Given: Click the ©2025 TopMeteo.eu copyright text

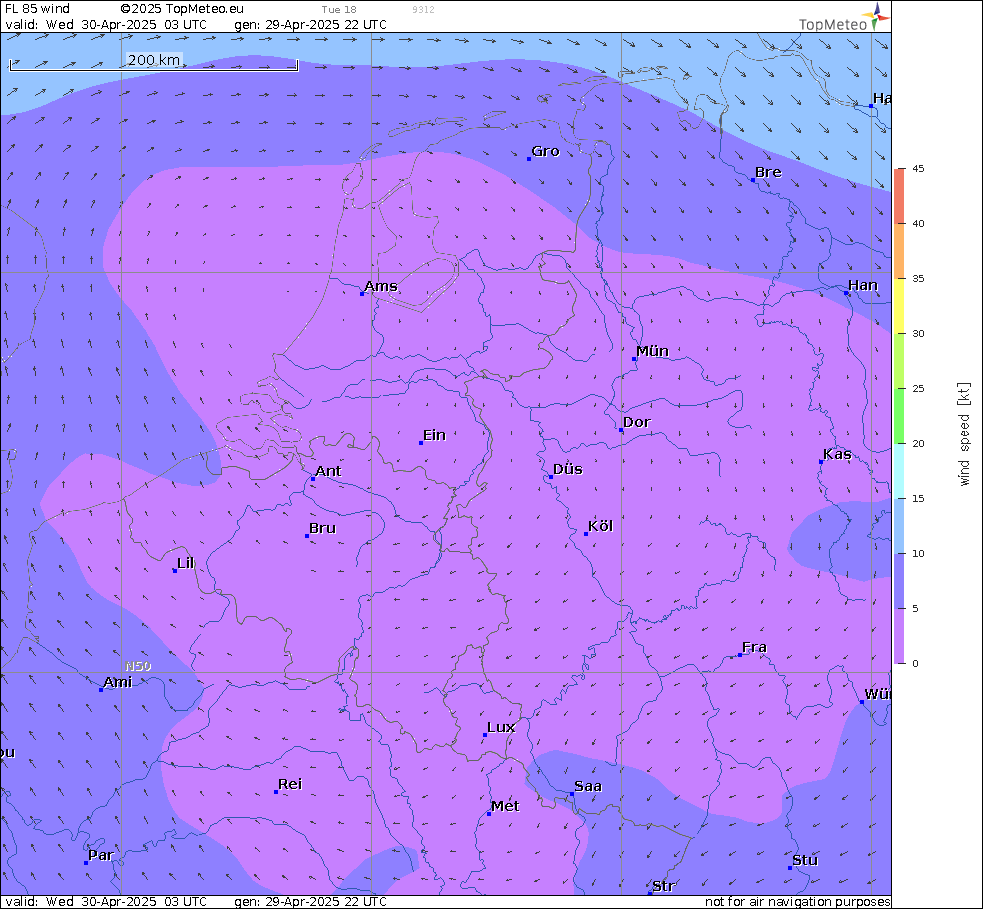Looking at the screenshot, I should (x=182, y=9).
